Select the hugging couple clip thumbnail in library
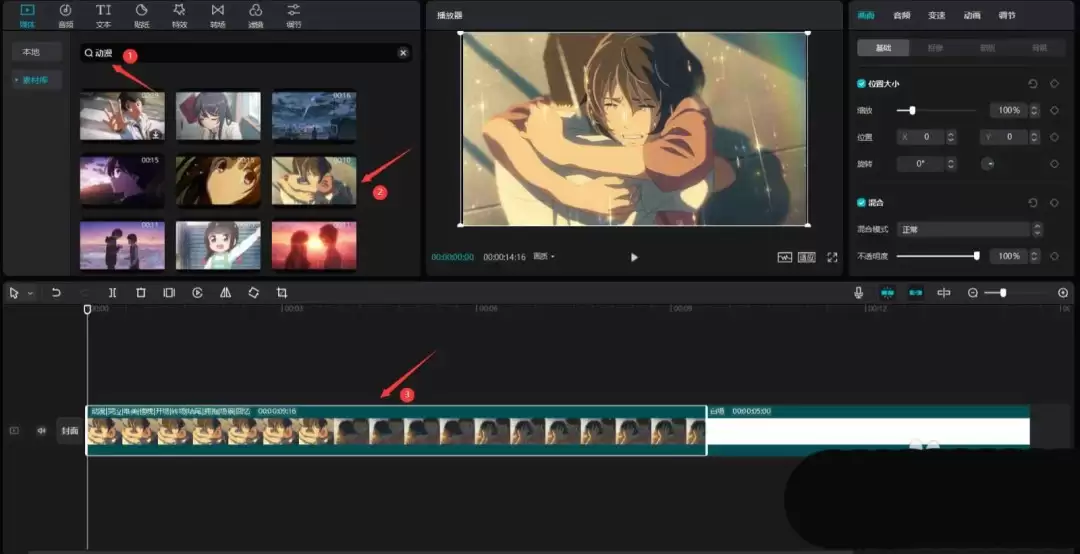This screenshot has height=554, width=1080. pos(314,180)
